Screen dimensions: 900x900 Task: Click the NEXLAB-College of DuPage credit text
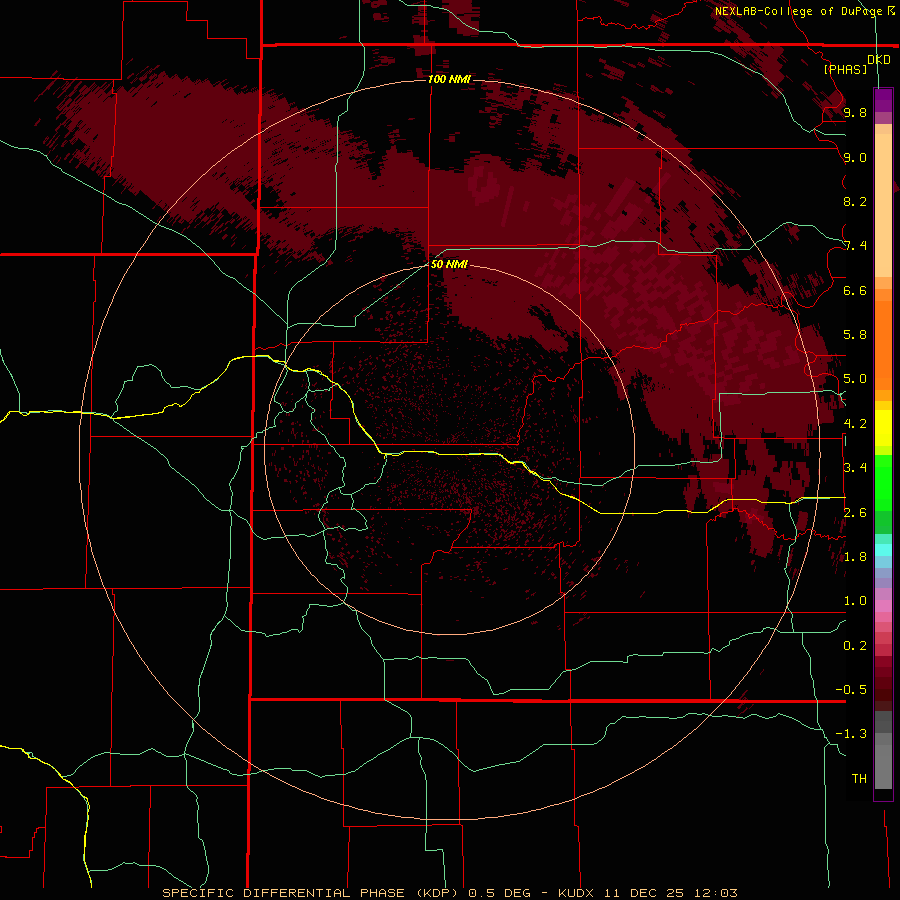click(x=798, y=11)
